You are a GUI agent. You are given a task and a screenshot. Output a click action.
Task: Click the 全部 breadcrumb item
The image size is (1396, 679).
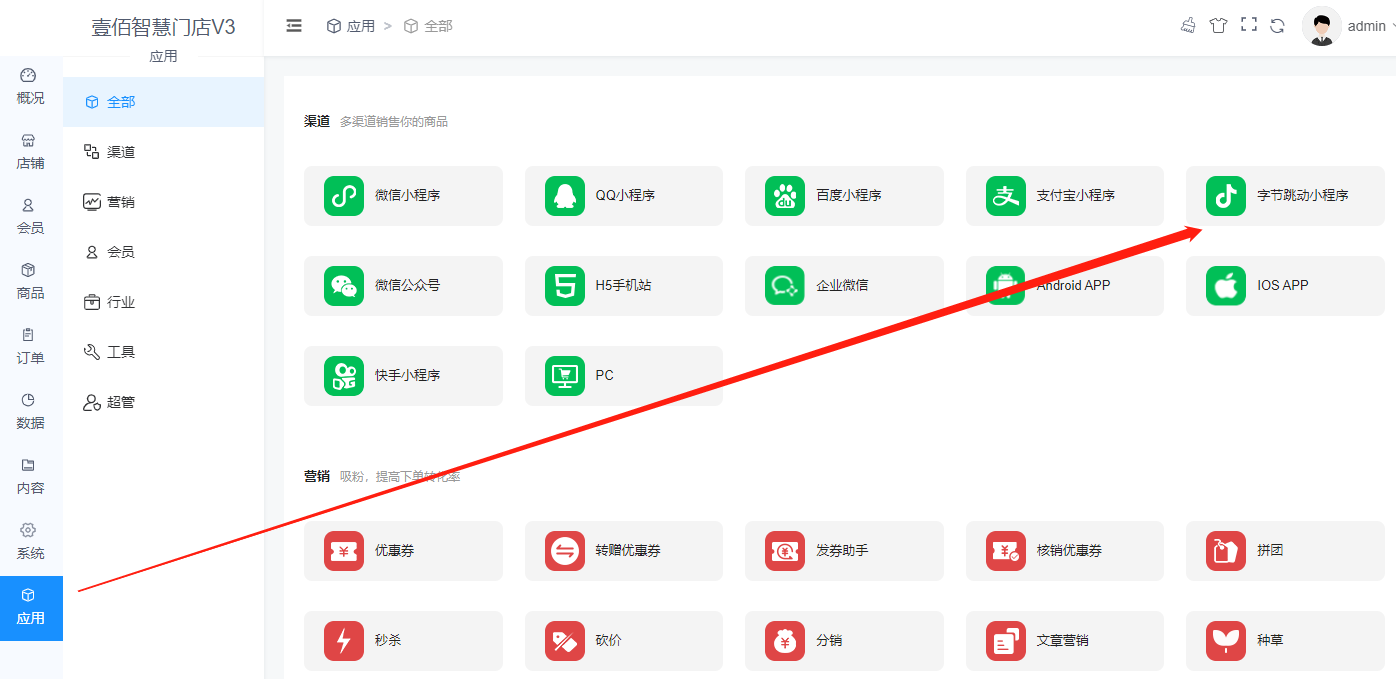[x=428, y=26]
